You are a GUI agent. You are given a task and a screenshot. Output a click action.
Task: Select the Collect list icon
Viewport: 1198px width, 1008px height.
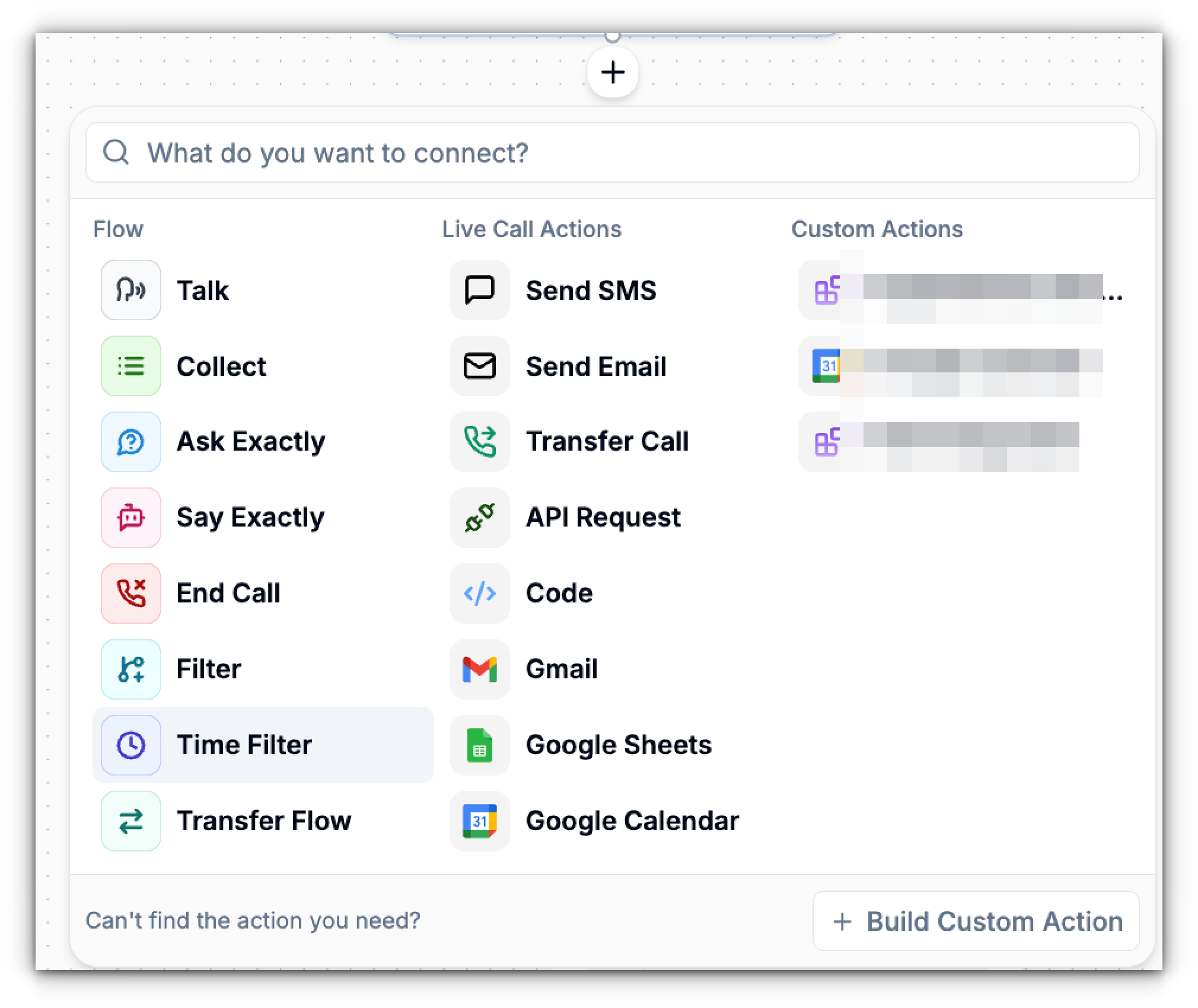coord(130,366)
